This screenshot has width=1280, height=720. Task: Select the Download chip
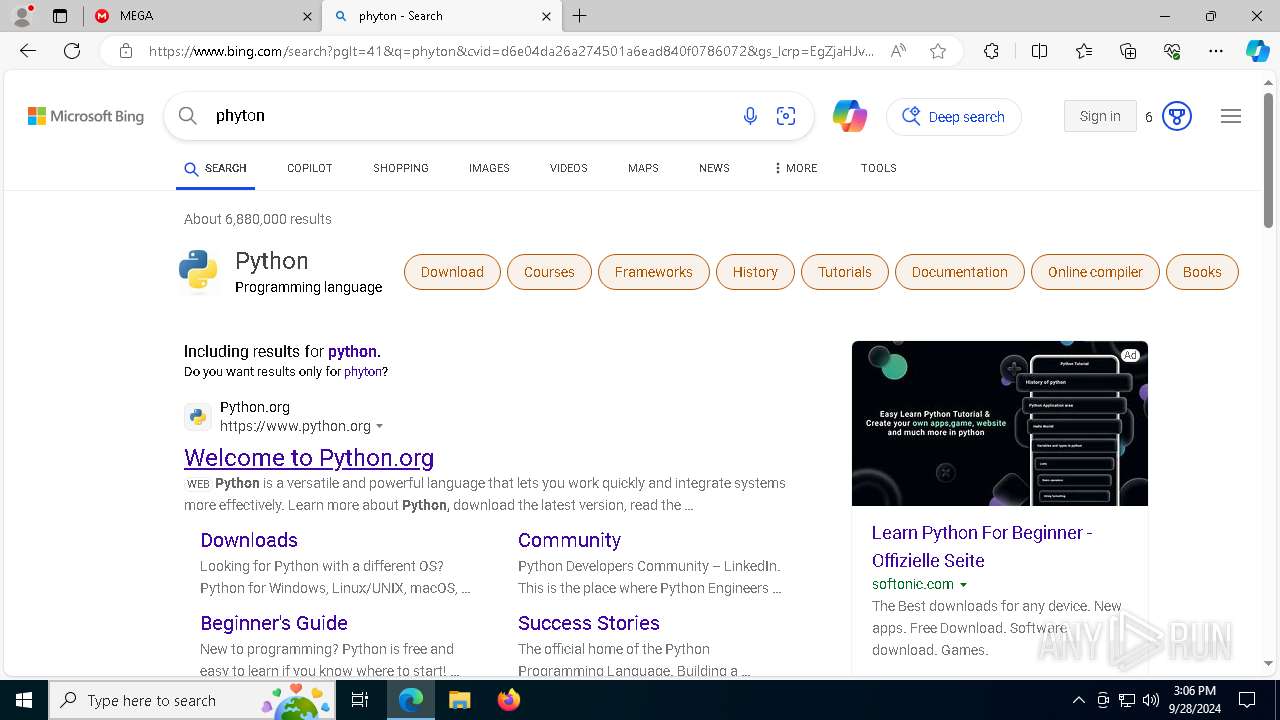pos(452,272)
